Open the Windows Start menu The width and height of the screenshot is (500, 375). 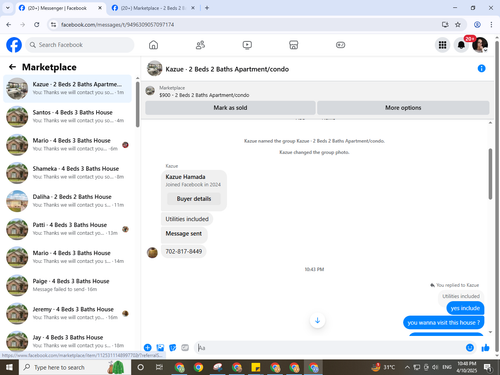(x=9, y=367)
